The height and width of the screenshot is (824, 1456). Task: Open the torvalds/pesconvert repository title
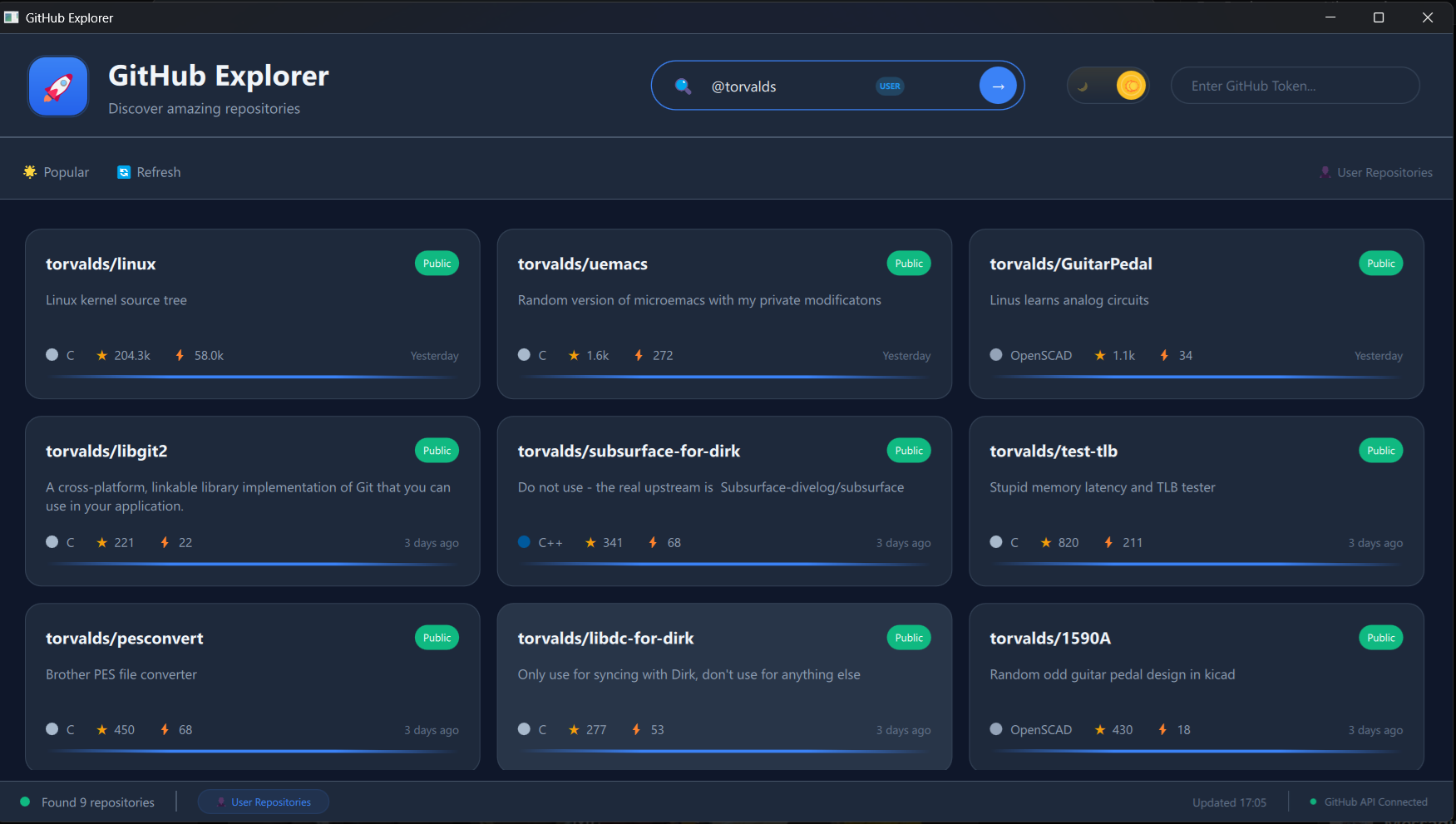click(125, 638)
